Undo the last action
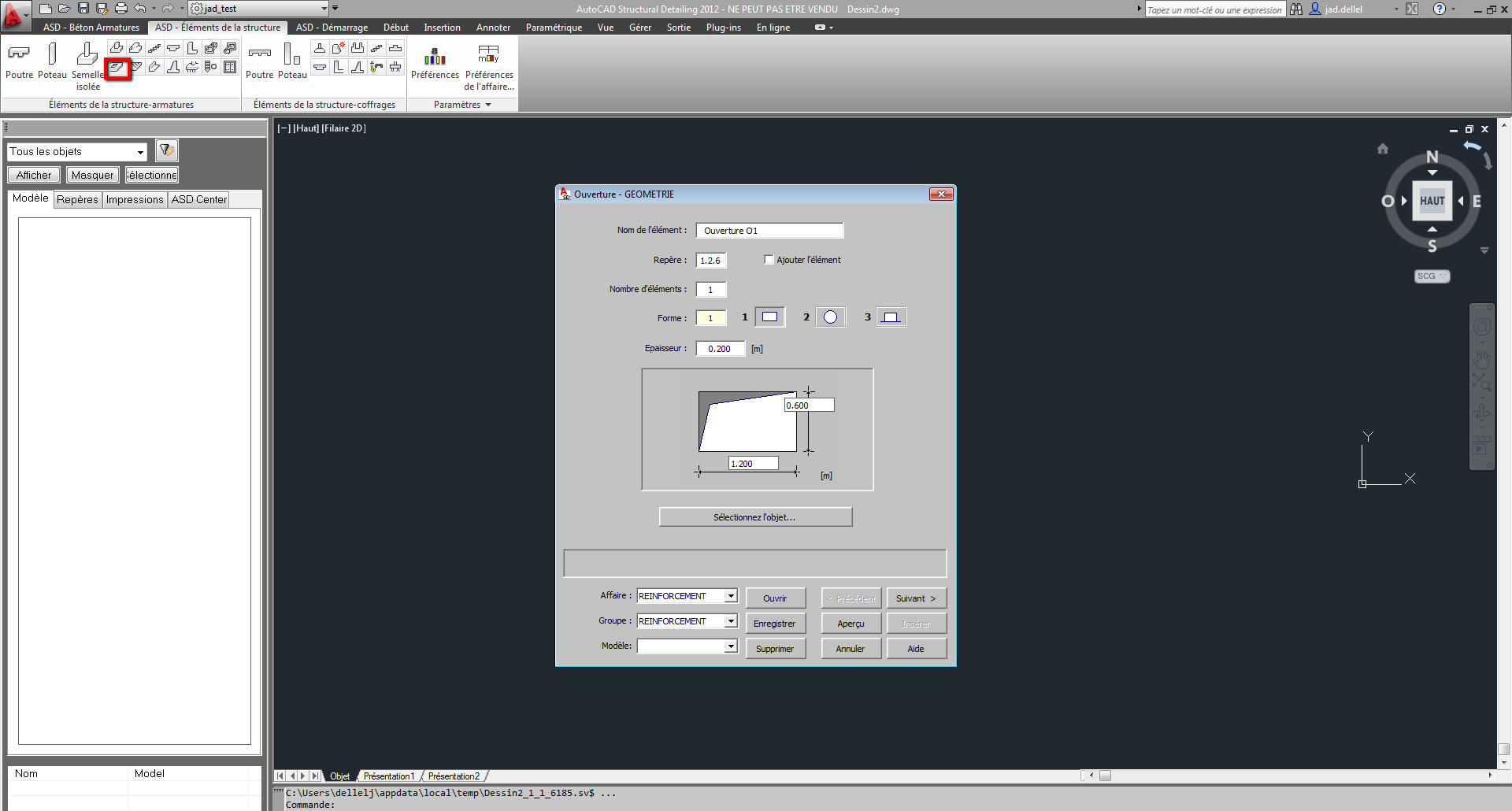 click(140, 9)
